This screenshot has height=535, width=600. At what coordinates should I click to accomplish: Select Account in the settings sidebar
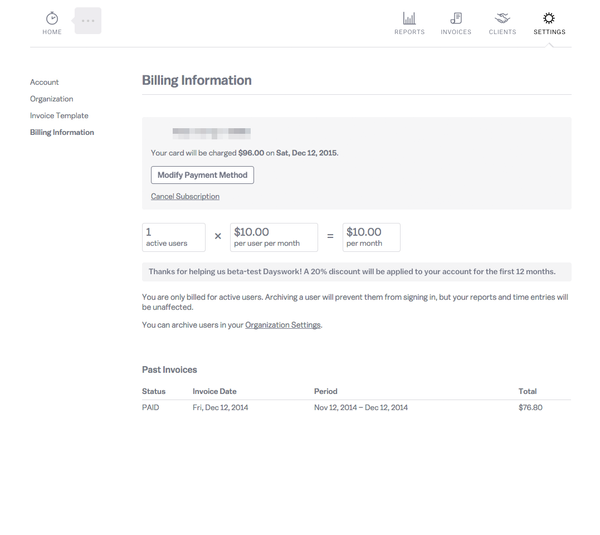44,82
